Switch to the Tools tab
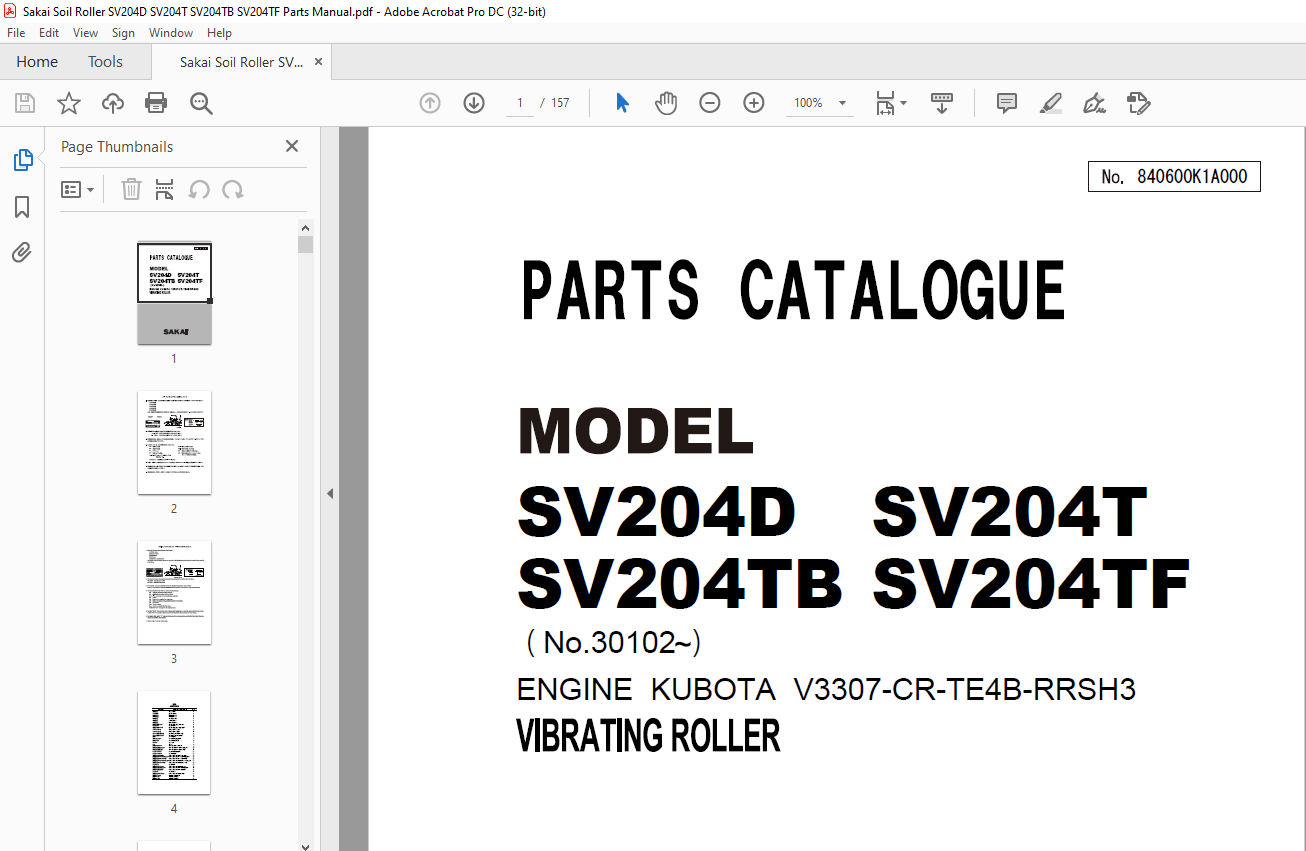This screenshot has width=1306, height=851. pos(105,62)
